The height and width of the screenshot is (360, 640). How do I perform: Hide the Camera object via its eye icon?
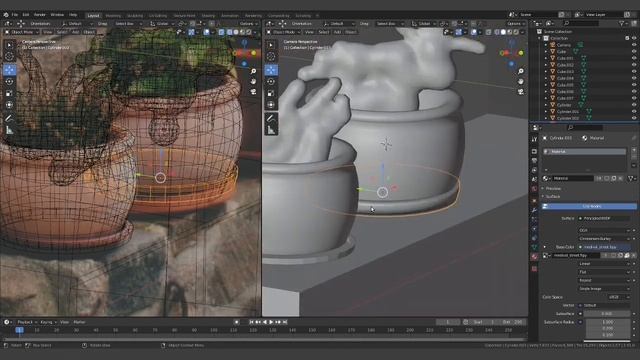634,45
